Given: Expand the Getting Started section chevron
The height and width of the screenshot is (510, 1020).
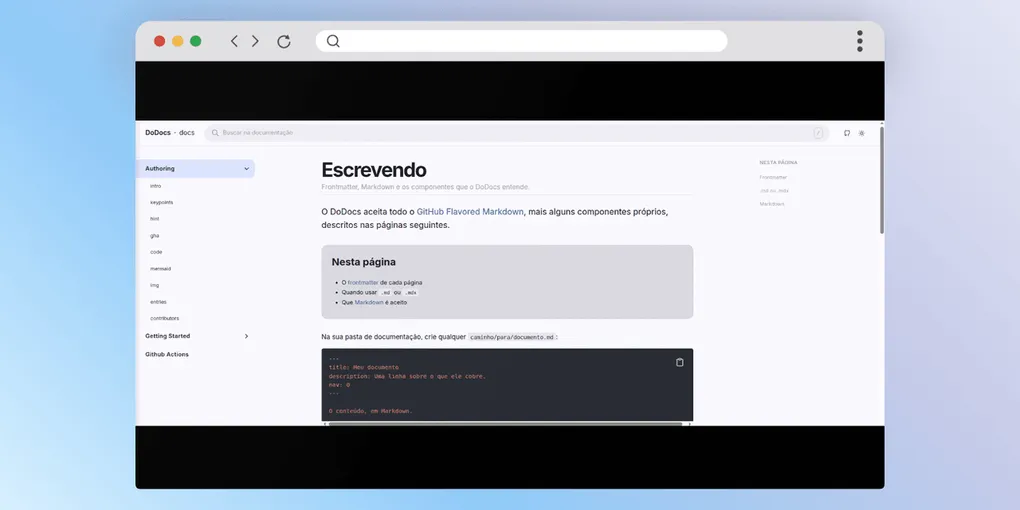Looking at the screenshot, I should (247, 336).
